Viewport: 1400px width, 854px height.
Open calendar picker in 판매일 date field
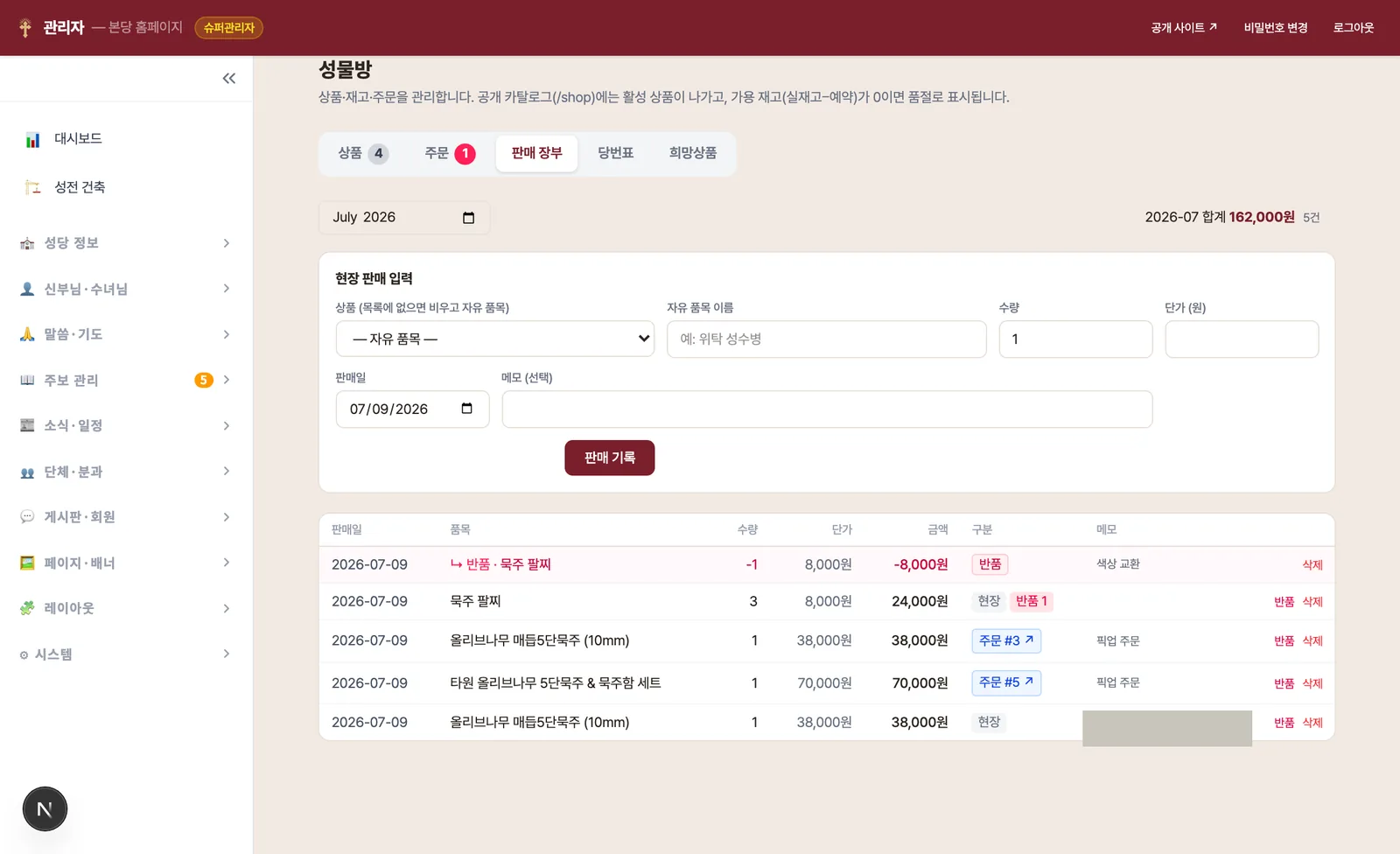pyautogui.click(x=466, y=409)
